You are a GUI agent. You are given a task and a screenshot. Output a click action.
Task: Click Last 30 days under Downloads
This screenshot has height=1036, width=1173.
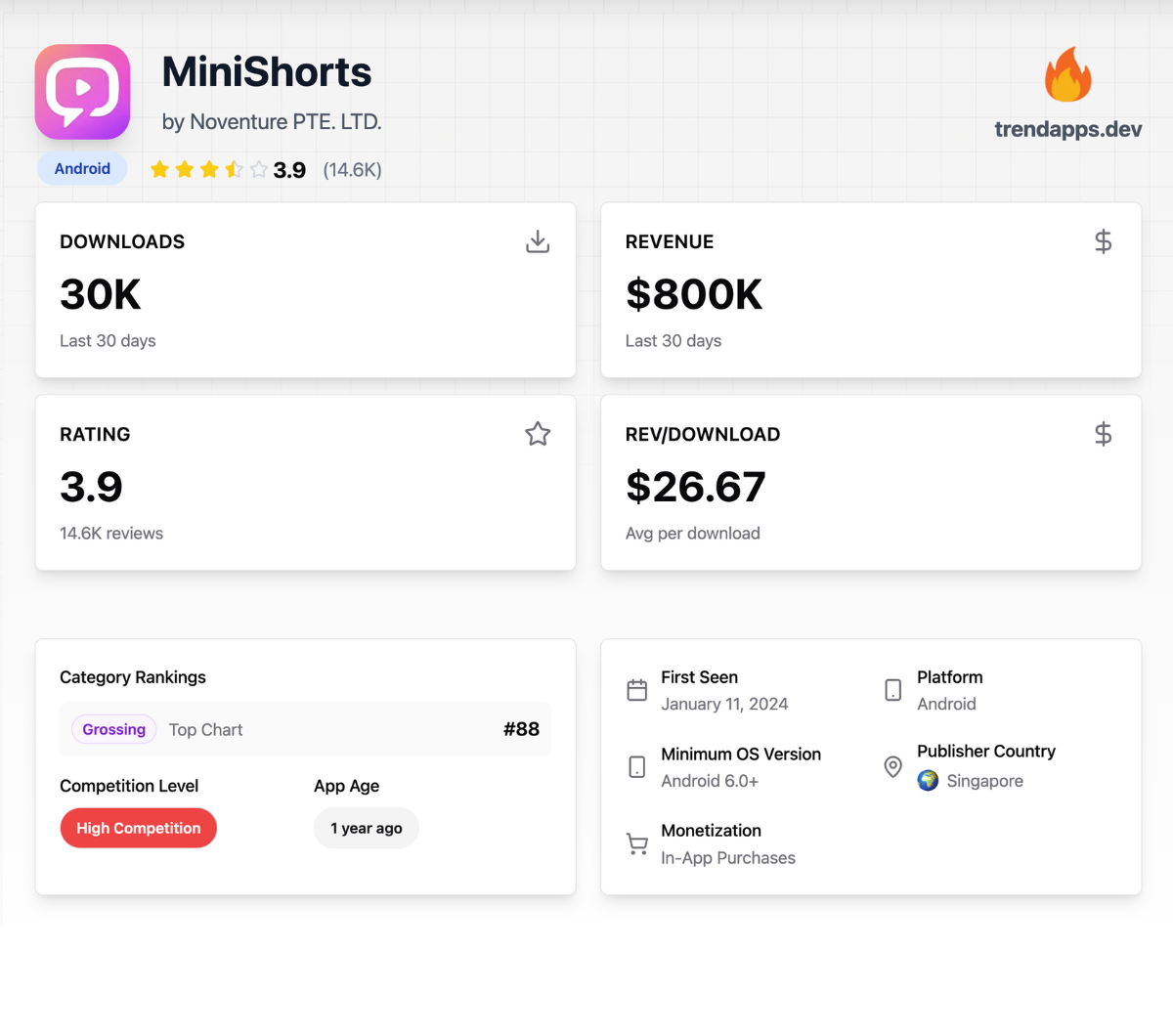pyautogui.click(x=108, y=341)
